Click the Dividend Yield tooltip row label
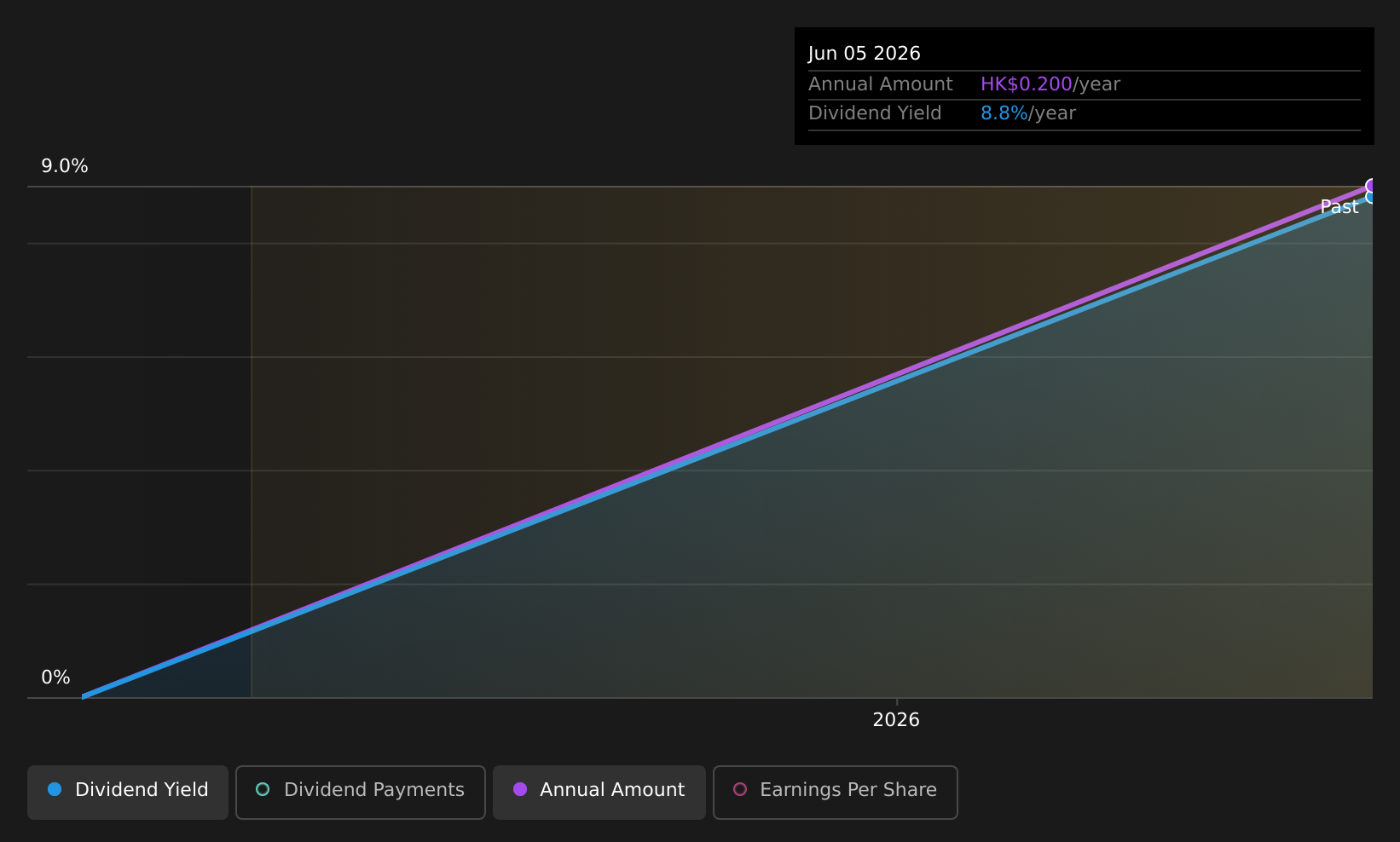The height and width of the screenshot is (842, 1400). [x=875, y=113]
